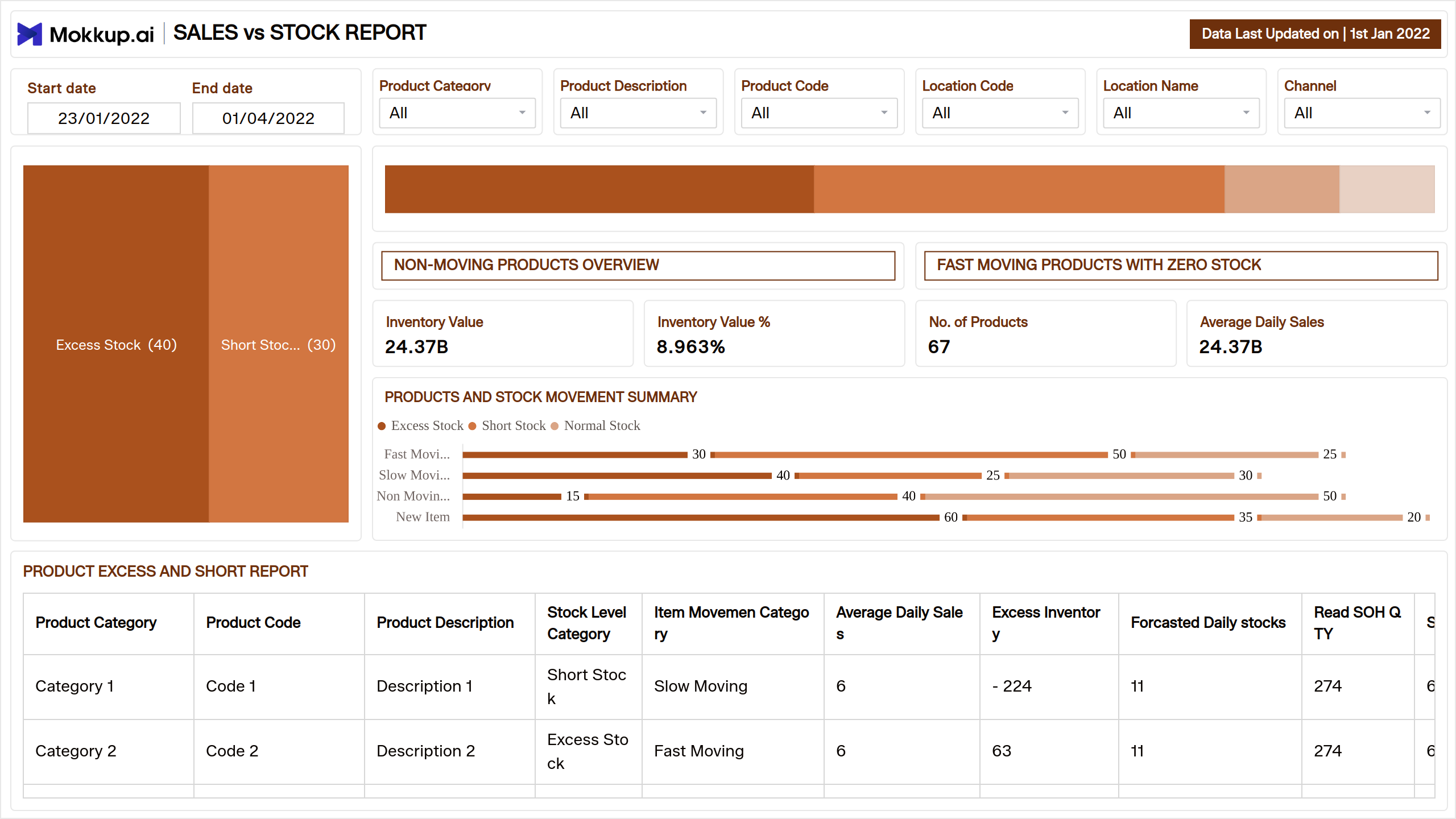Click the Average Daily Sales card value
The width and height of the screenshot is (1456, 819).
click(1231, 346)
